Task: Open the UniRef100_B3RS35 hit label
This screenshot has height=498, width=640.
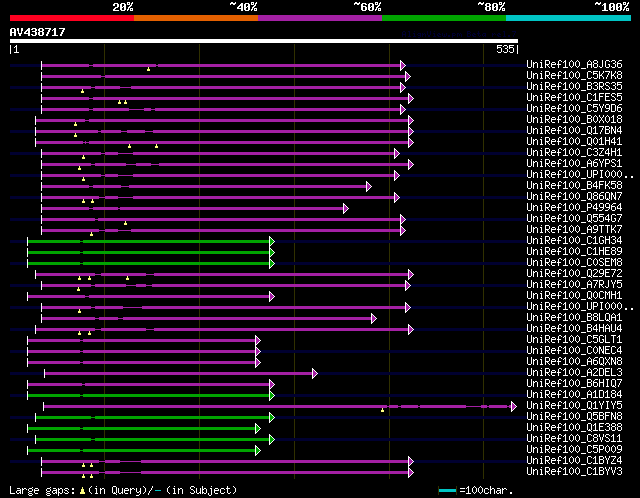Action: point(574,87)
